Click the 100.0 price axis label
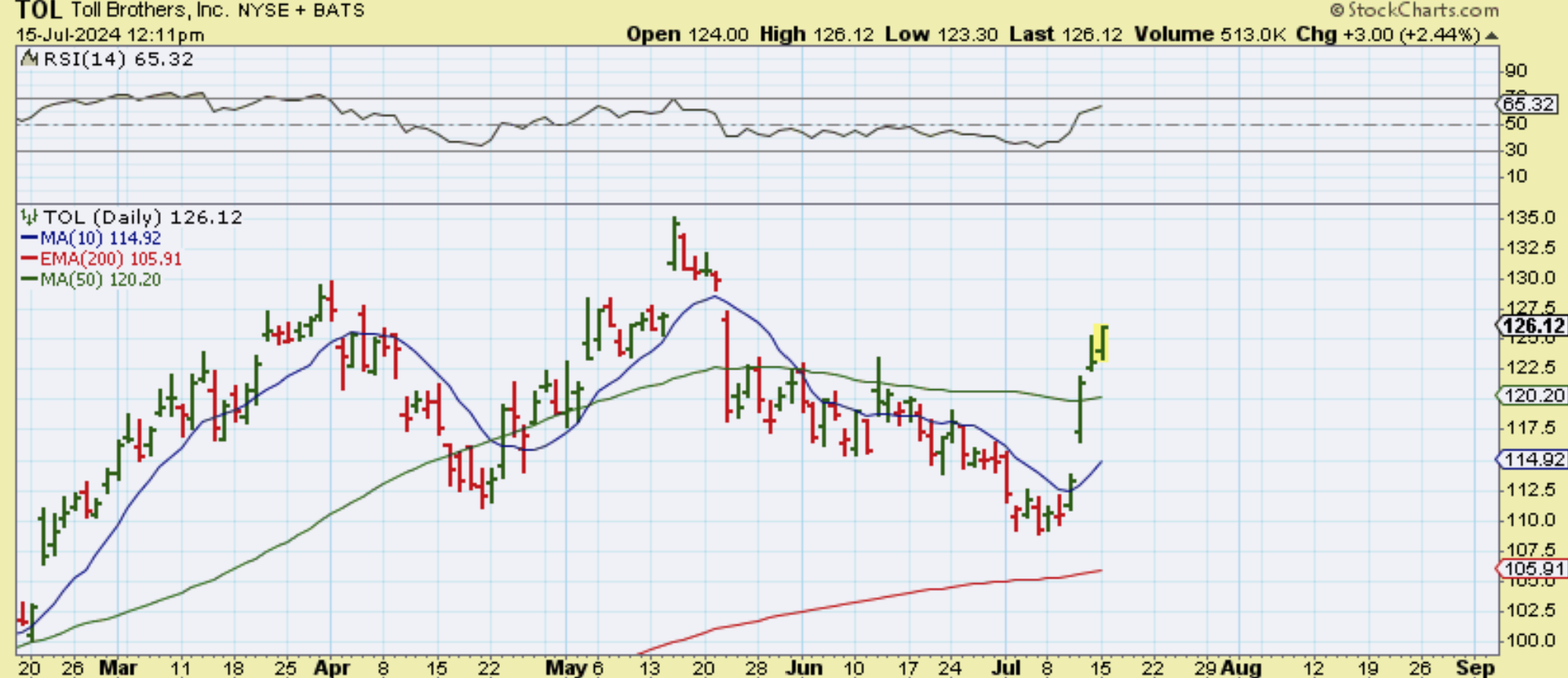The height and width of the screenshot is (678, 1568). tap(1530, 640)
